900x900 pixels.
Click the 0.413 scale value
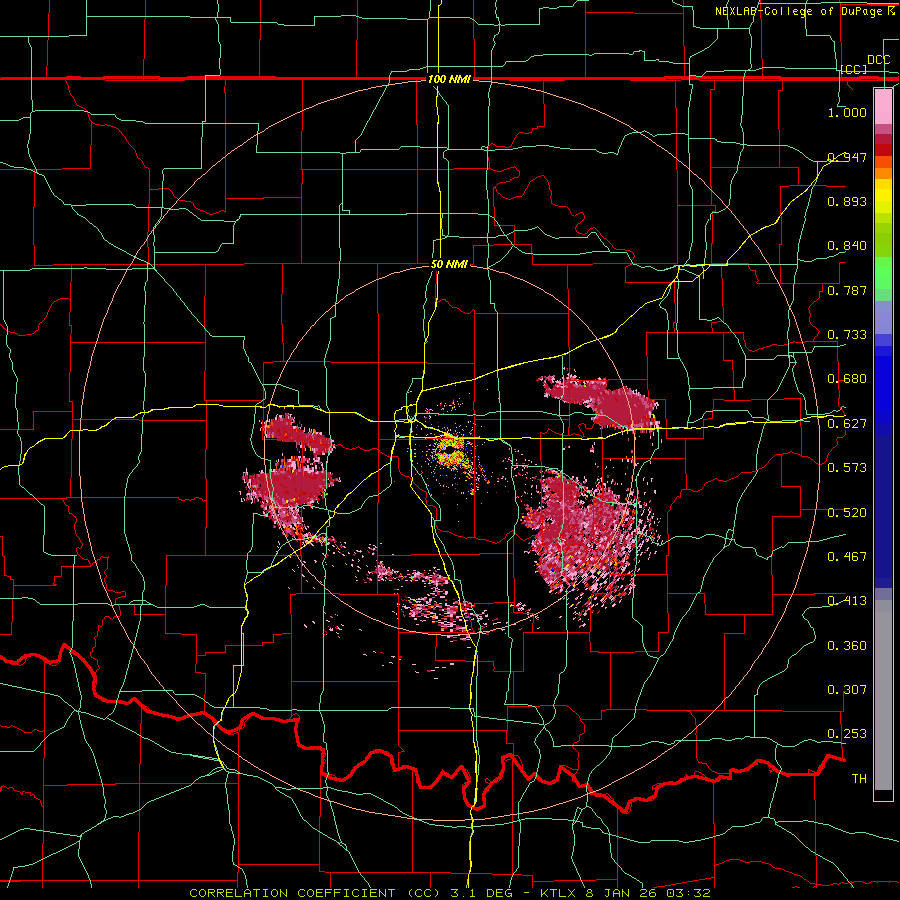[847, 601]
